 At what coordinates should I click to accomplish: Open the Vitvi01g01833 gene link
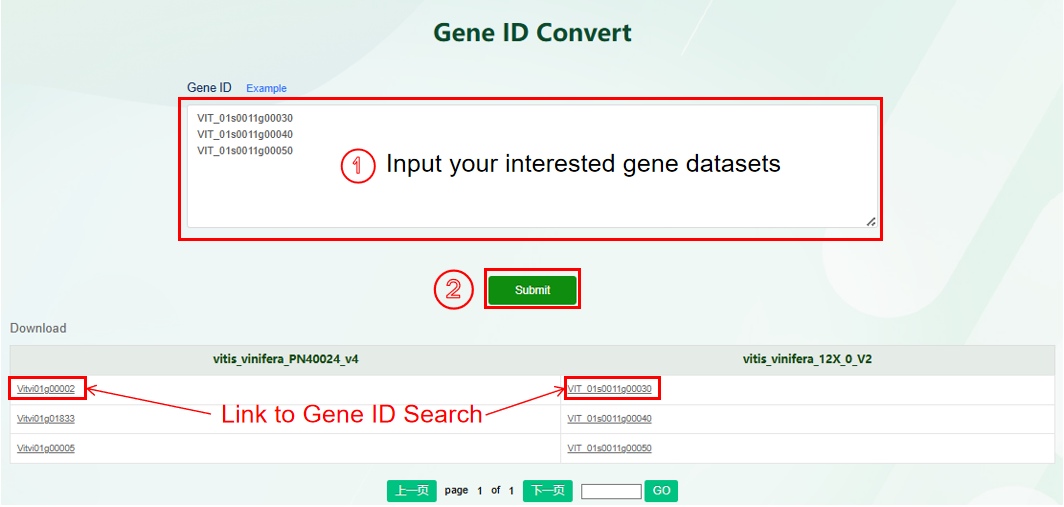[x=46, y=419]
